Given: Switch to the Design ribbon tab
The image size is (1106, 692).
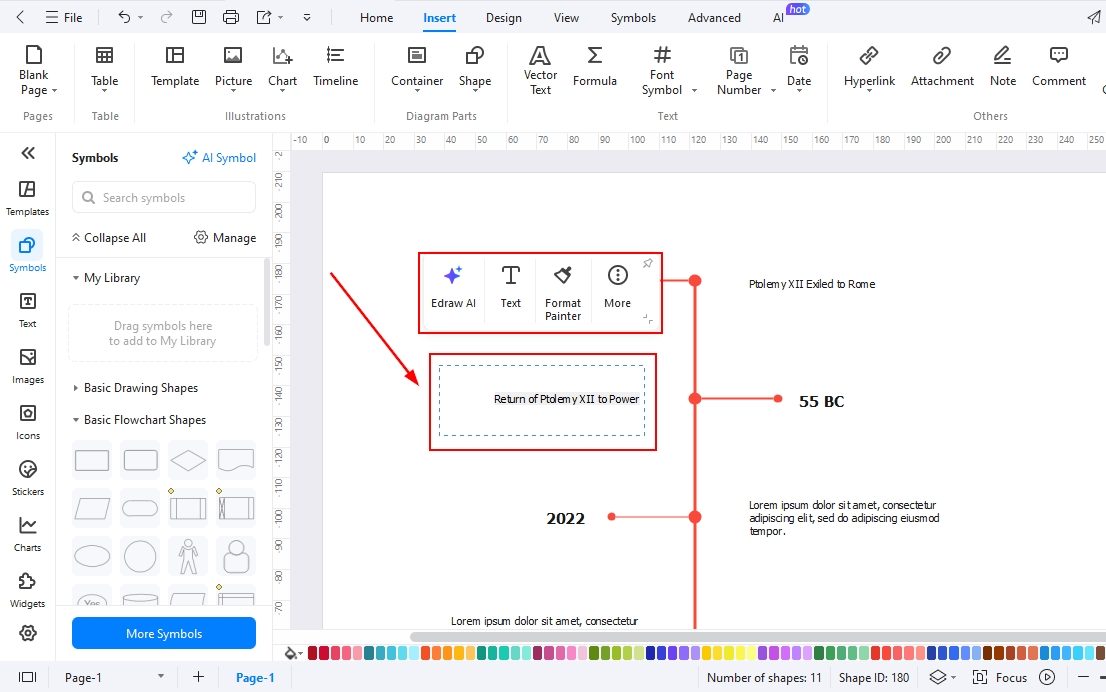Looking at the screenshot, I should (x=503, y=17).
